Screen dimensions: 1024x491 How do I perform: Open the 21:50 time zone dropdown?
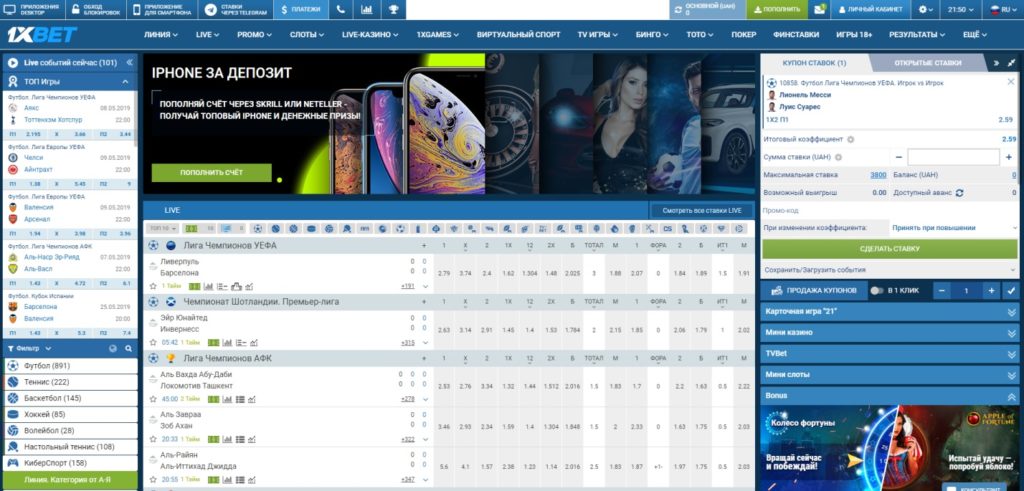[963, 10]
